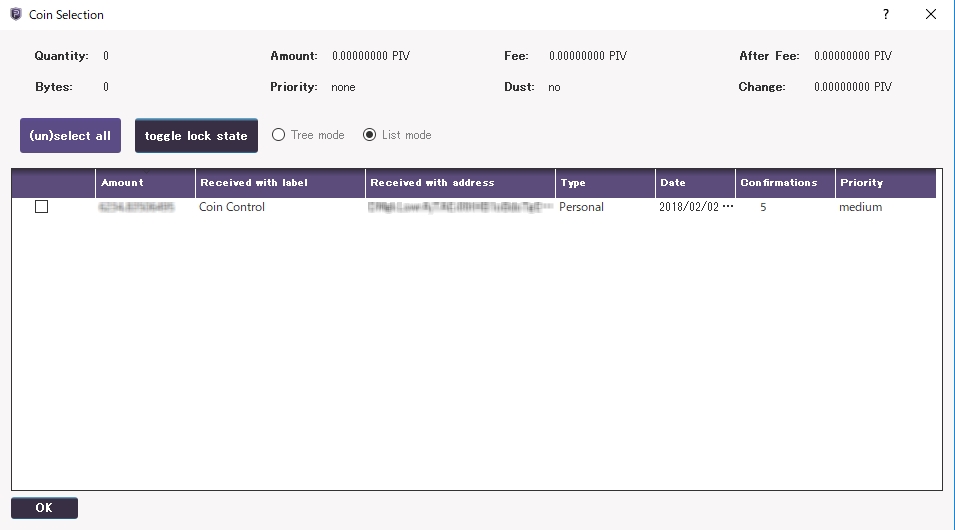This screenshot has width=955, height=530.
Task: Sort by Received with label column
Action: [x=280, y=183]
